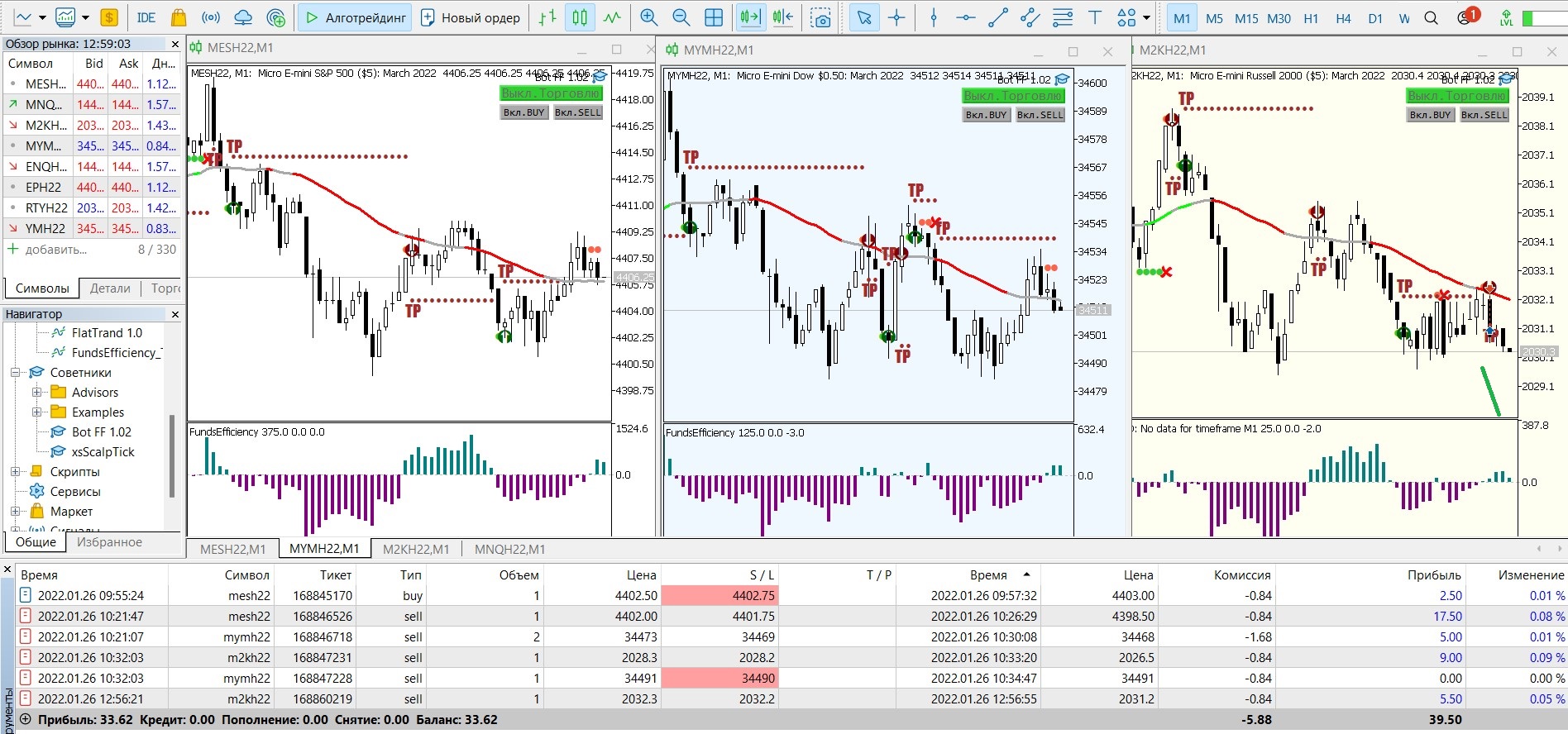Sort history by the Прибыль column header
The height and width of the screenshot is (734, 1568).
point(1434,575)
